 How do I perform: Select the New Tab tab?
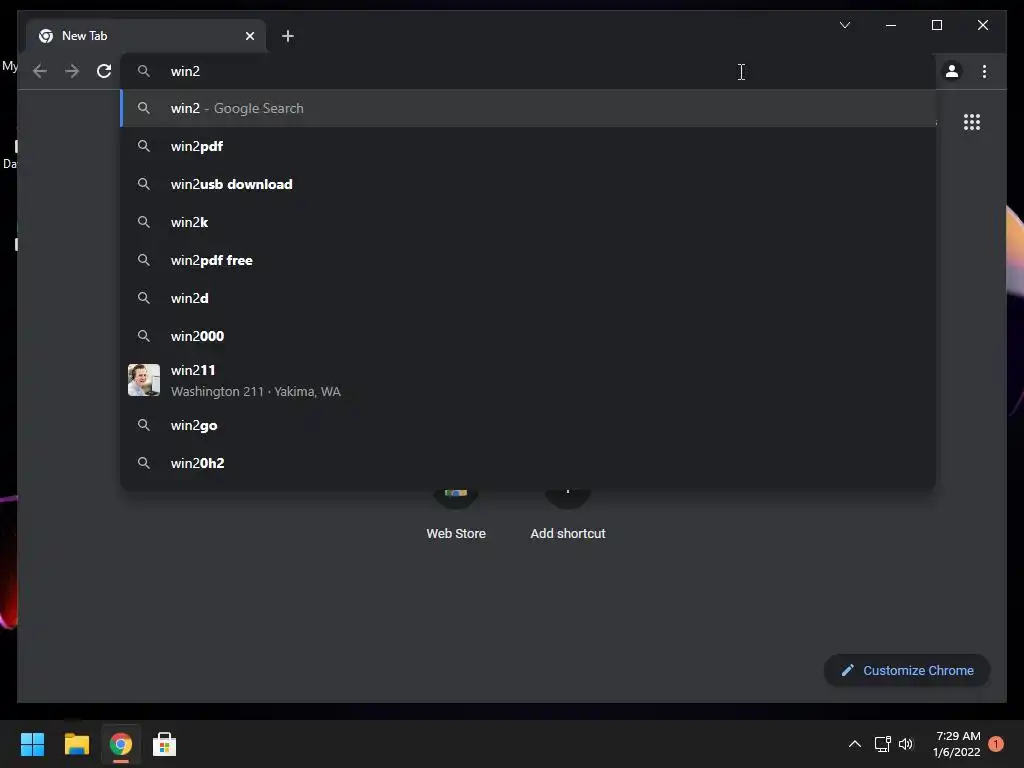pyautogui.click(x=146, y=36)
